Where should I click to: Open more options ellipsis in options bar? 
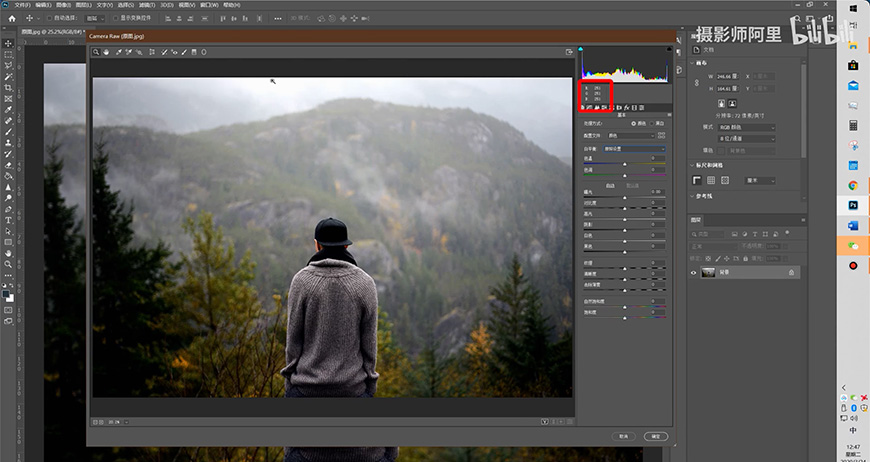pyautogui.click(x=278, y=18)
